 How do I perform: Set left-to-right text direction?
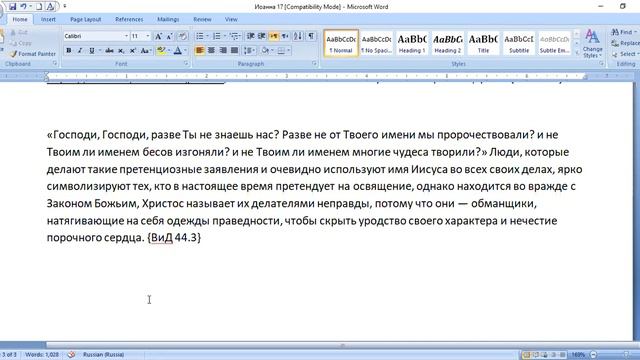[273, 36]
